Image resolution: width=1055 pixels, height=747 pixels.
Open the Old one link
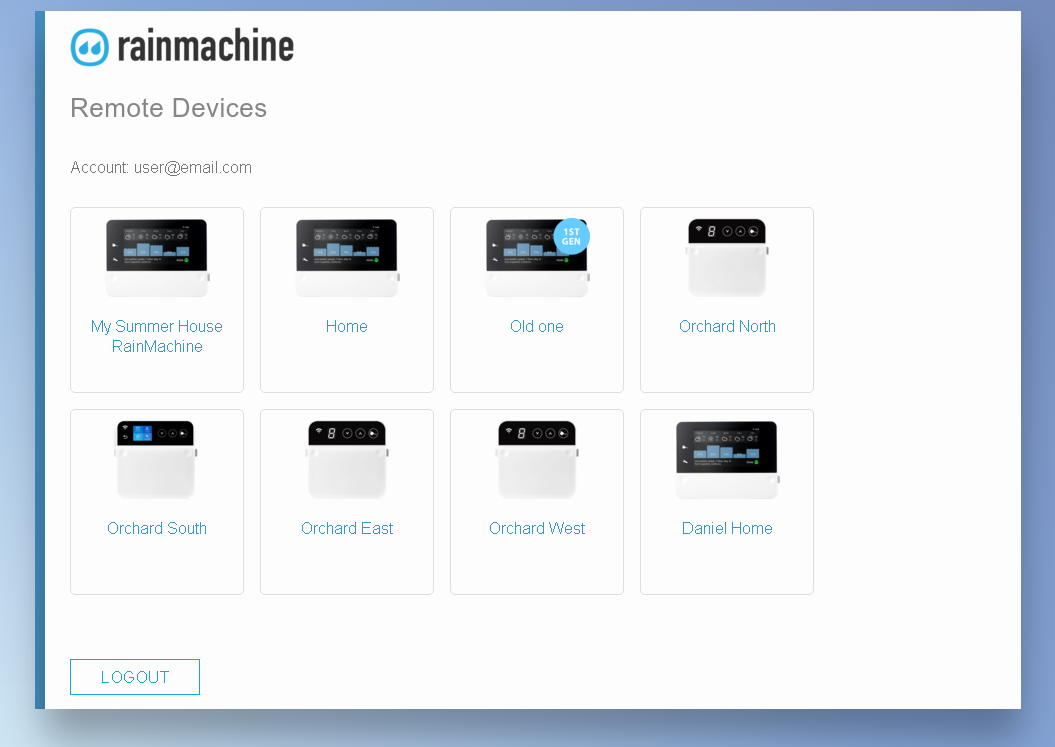coord(537,326)
